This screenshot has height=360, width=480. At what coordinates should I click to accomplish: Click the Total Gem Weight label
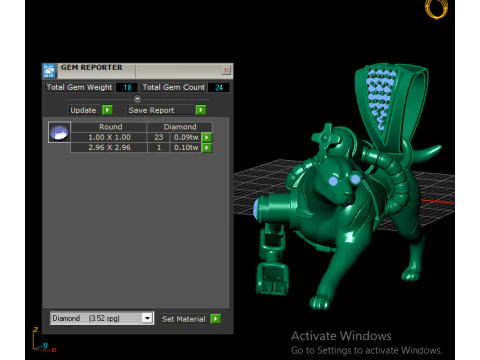(x=80, y=87)
